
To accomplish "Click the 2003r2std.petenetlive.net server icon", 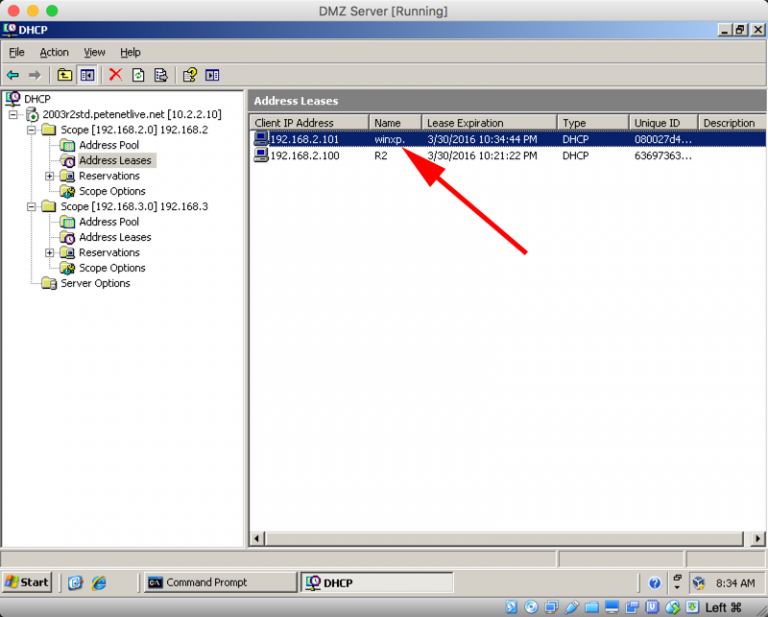I will point(32,115).
